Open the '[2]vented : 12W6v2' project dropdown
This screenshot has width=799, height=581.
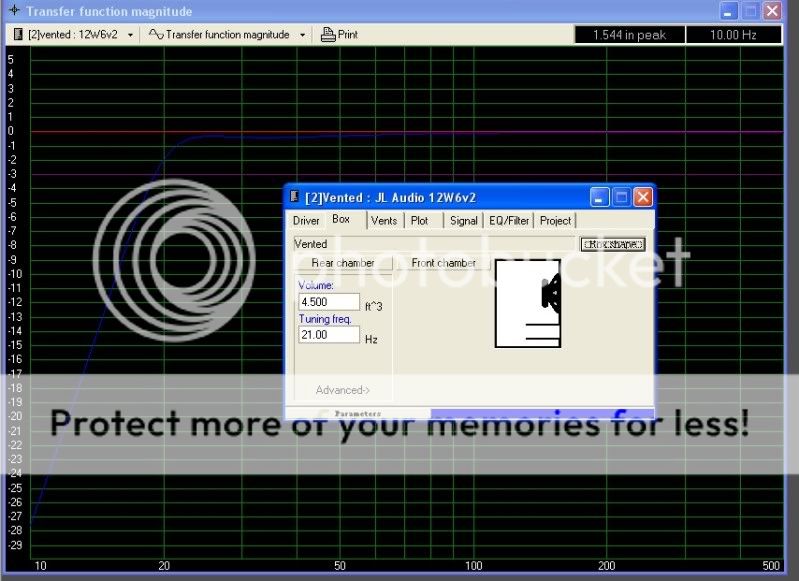pyautogui.click(x=131, y=34)
